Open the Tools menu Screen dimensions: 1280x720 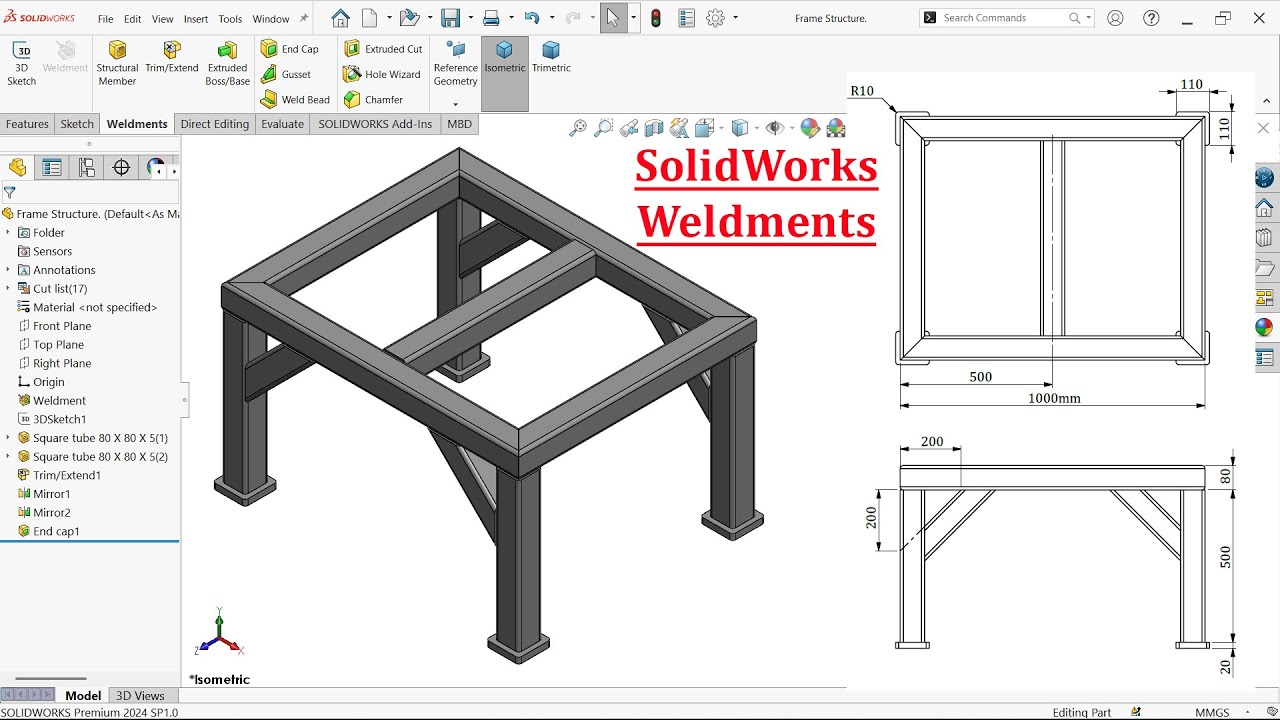pyautogui.click(x=230, y=19)
